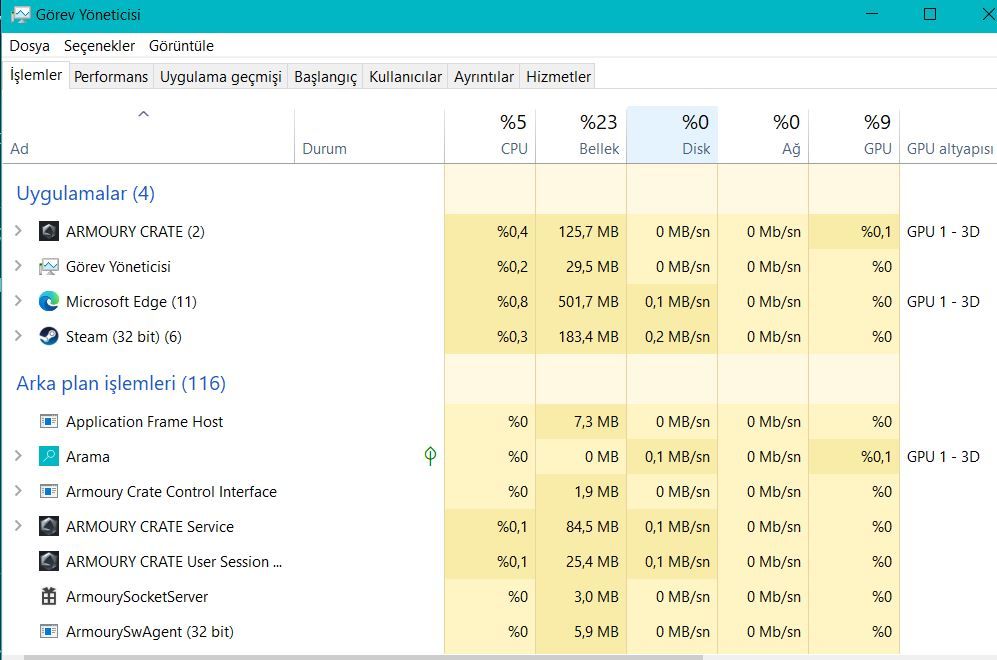This screenshot has width=997, height=660.
Task: Sort processes by CPU column
Action: (x=512, y=136)
